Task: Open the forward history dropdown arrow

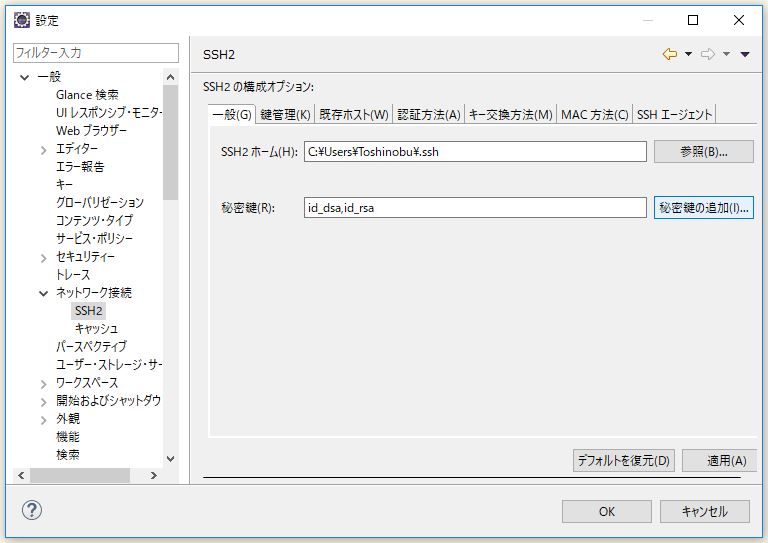Action: pyautogui.click(x=726, y=54)
